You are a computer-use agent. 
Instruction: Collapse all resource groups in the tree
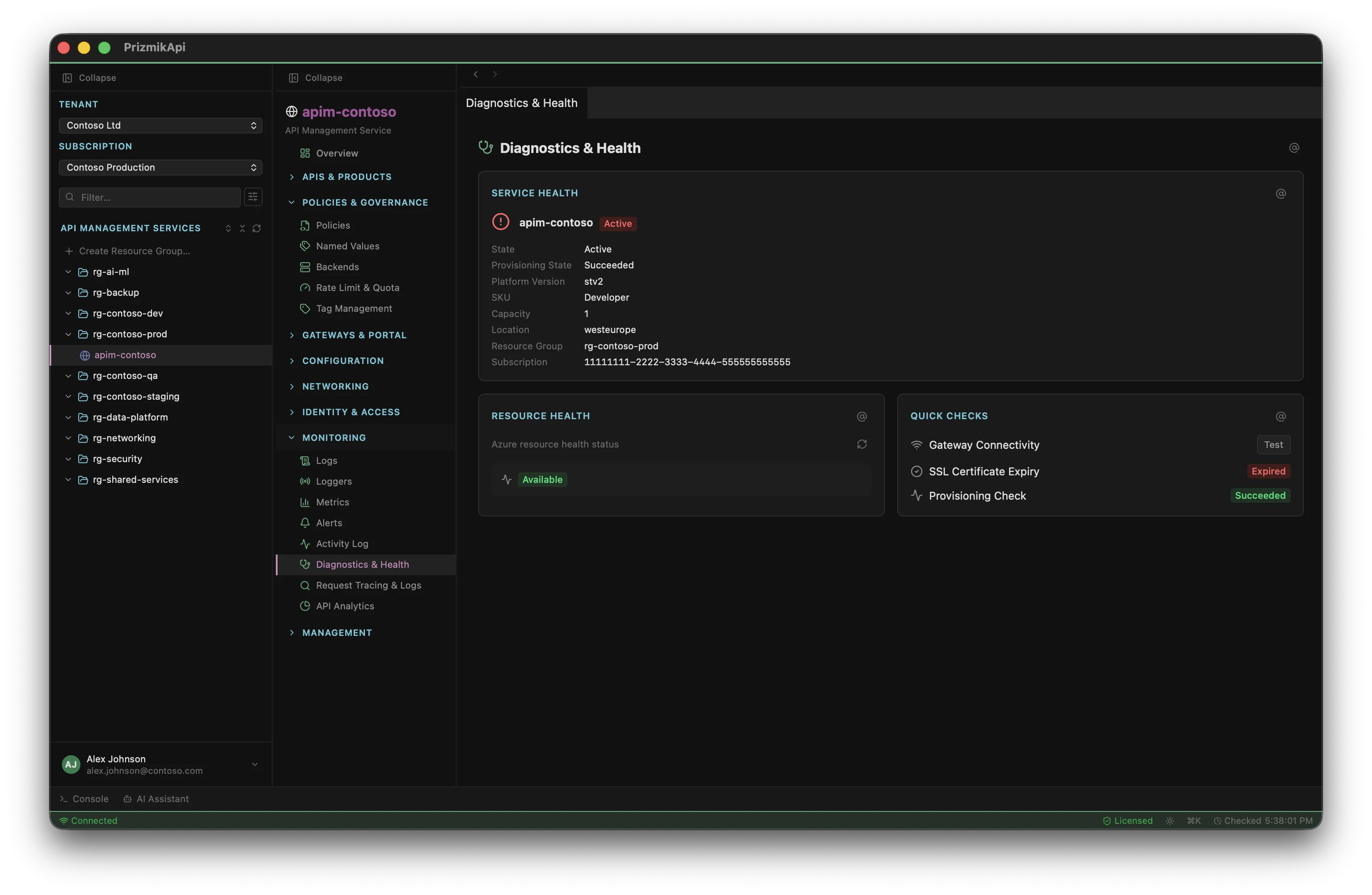(x=242, y=228)
